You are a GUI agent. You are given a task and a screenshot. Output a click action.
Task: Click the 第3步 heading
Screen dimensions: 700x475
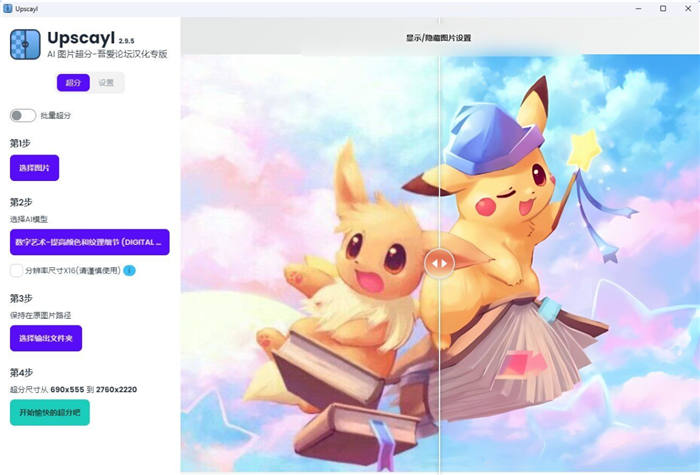tap(21, 298)
